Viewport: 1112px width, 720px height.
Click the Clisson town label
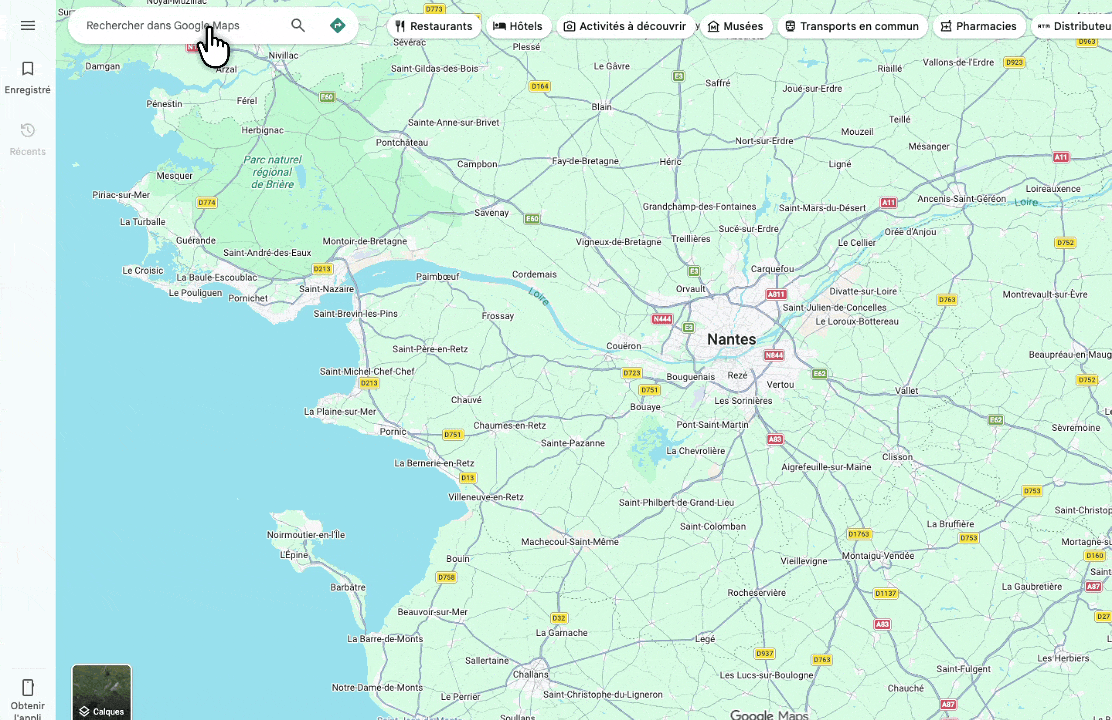[897, 457]
